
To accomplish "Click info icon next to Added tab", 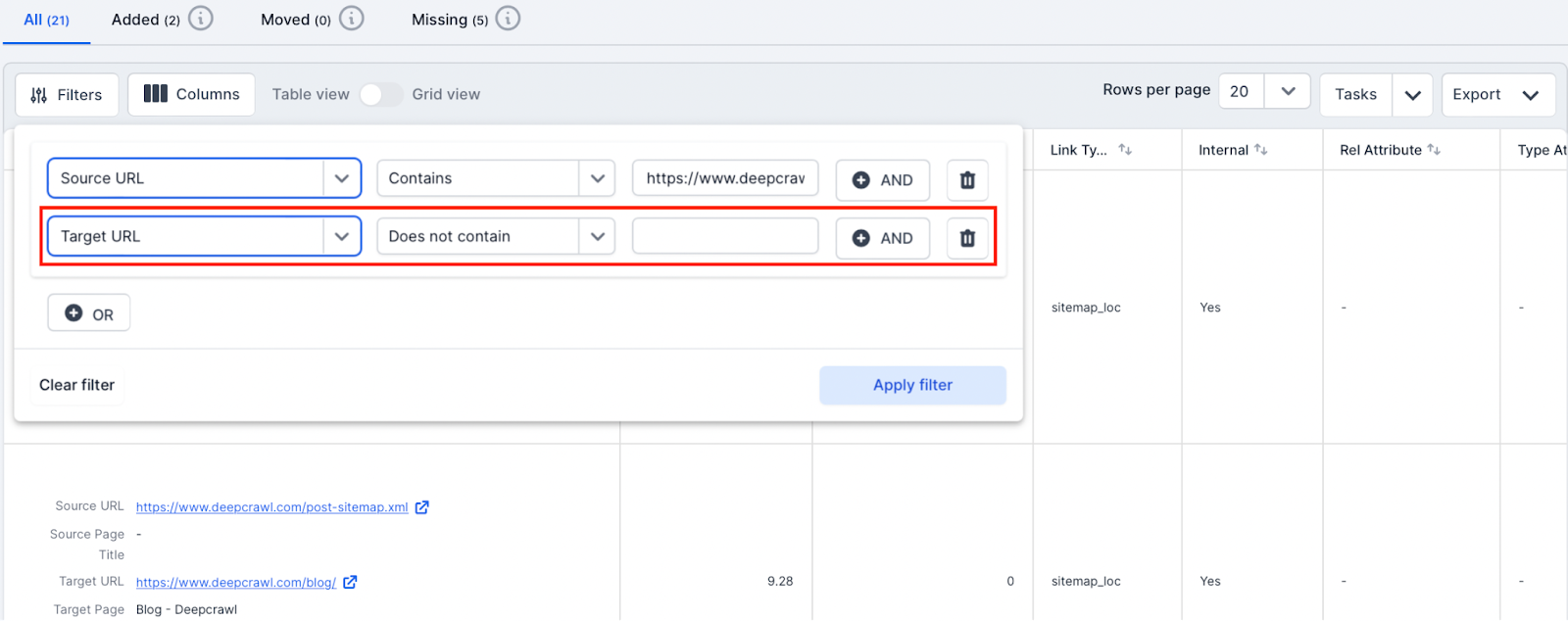I will (x=201, y=19).
